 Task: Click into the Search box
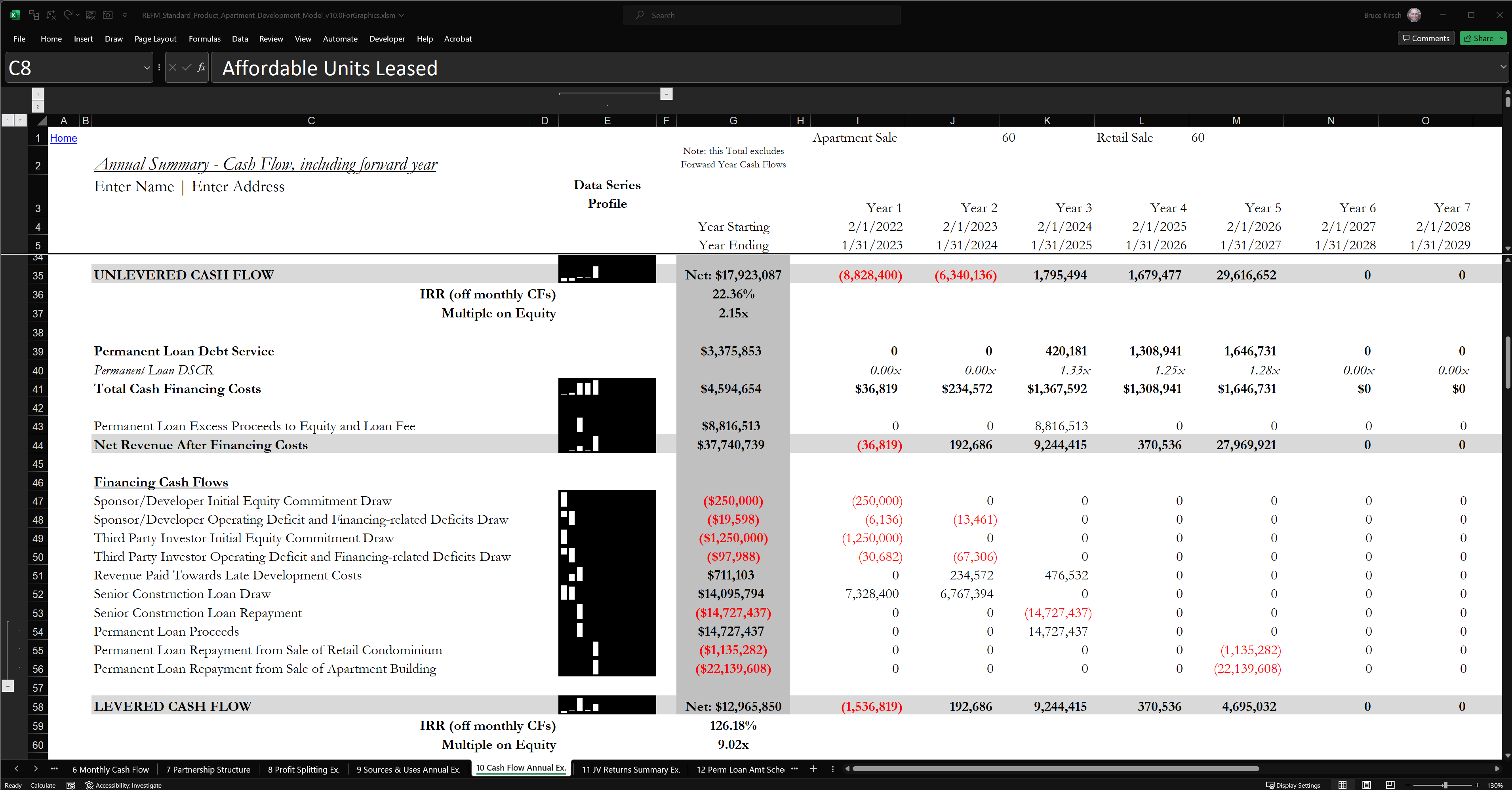(761, 15)
